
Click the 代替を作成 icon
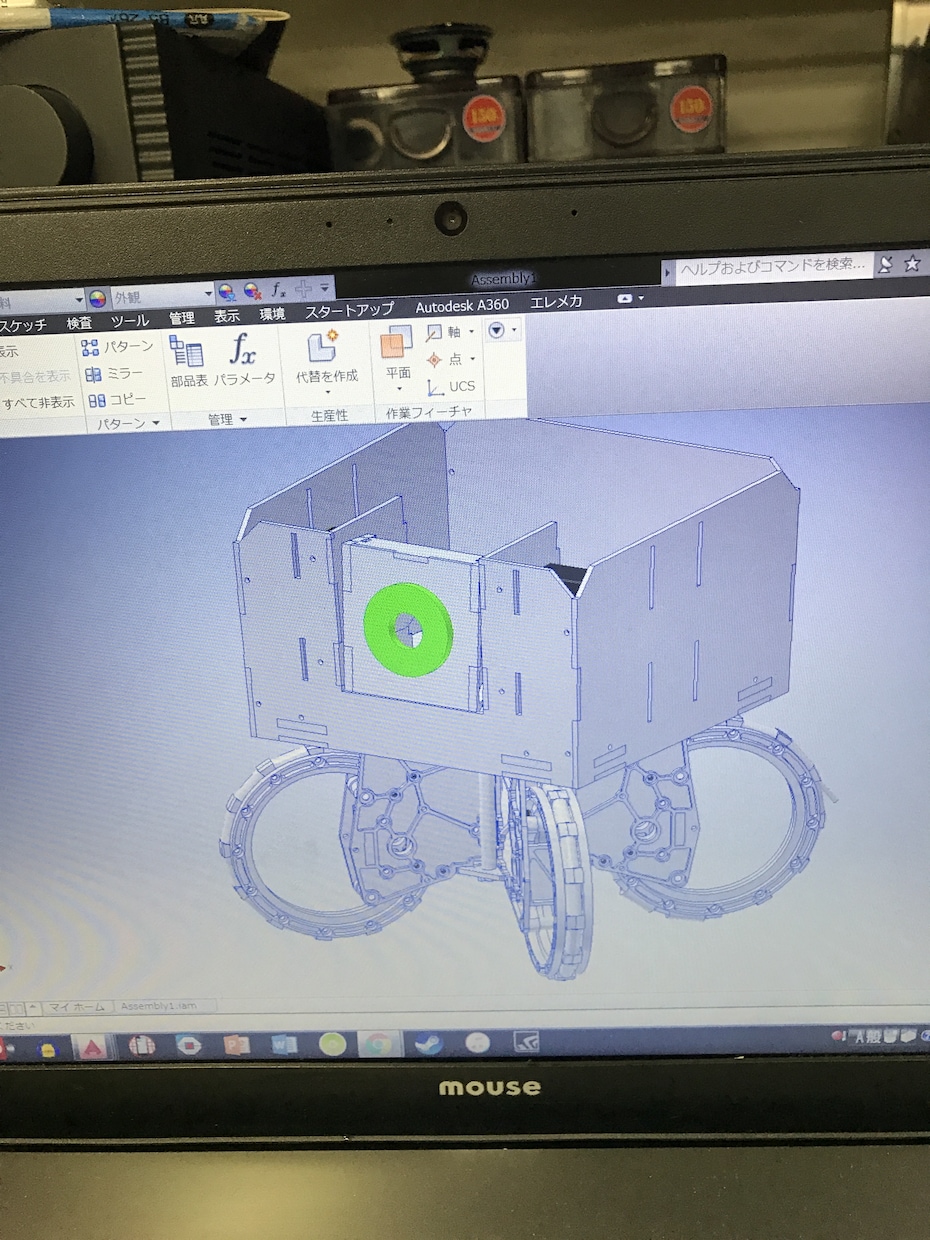pos(326,357)
